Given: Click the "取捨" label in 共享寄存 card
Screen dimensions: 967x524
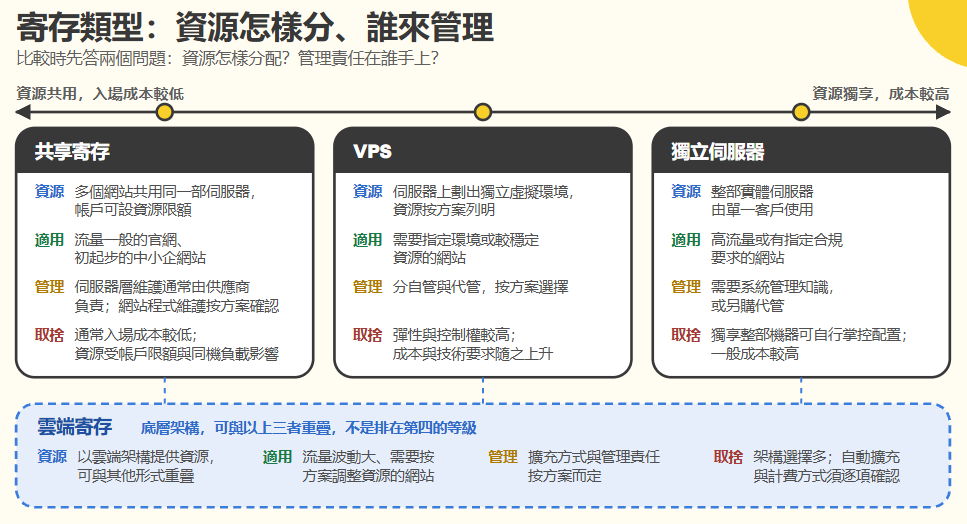Looking at the screenshot, I should tap(49, 335).
